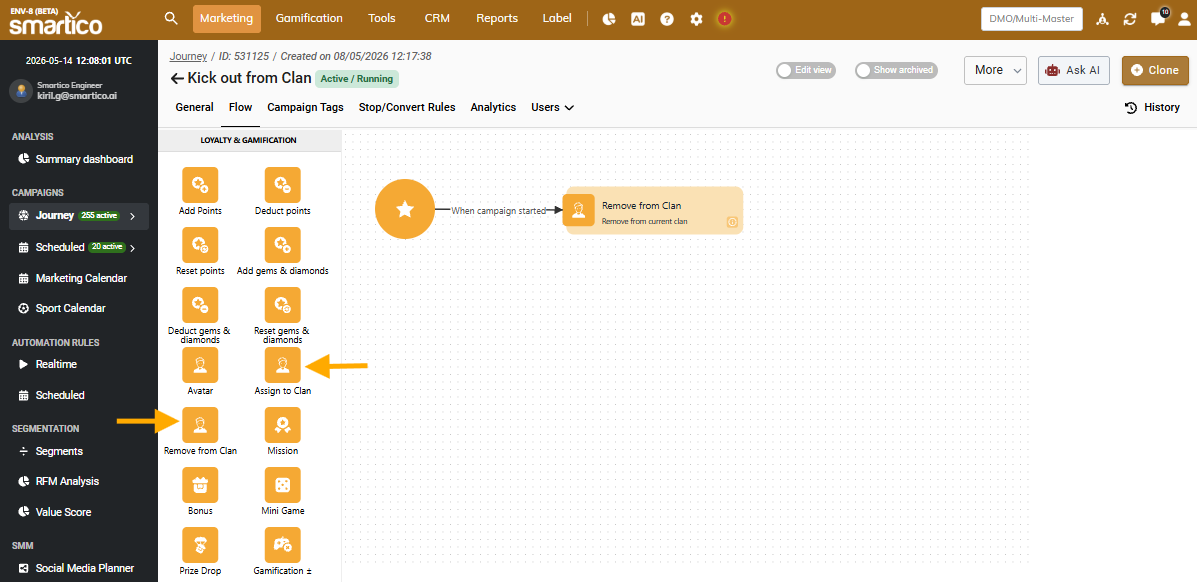Select the Remove from Clan palette icon

coord(200,425)
